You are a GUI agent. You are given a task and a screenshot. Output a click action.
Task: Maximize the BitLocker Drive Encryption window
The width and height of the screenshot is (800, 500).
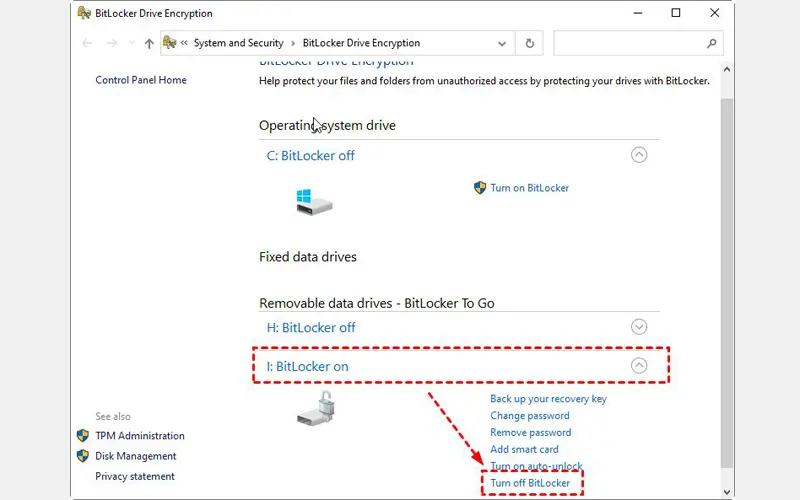point(676,13)
